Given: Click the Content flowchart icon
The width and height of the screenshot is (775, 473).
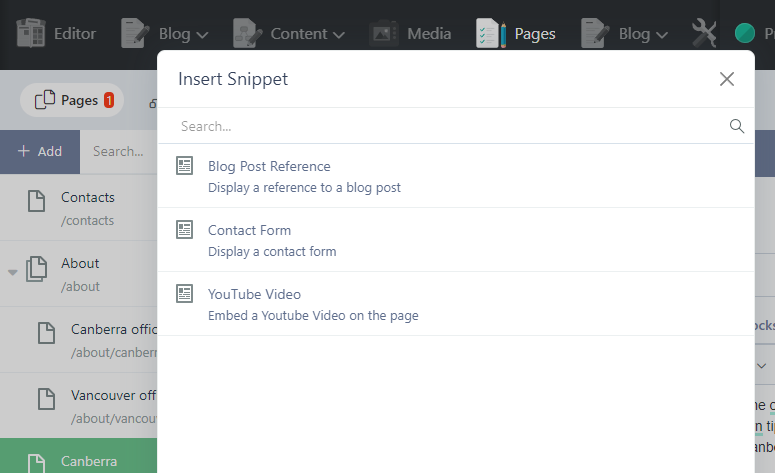Looking at the screenshot, I should tap(247, 33).
